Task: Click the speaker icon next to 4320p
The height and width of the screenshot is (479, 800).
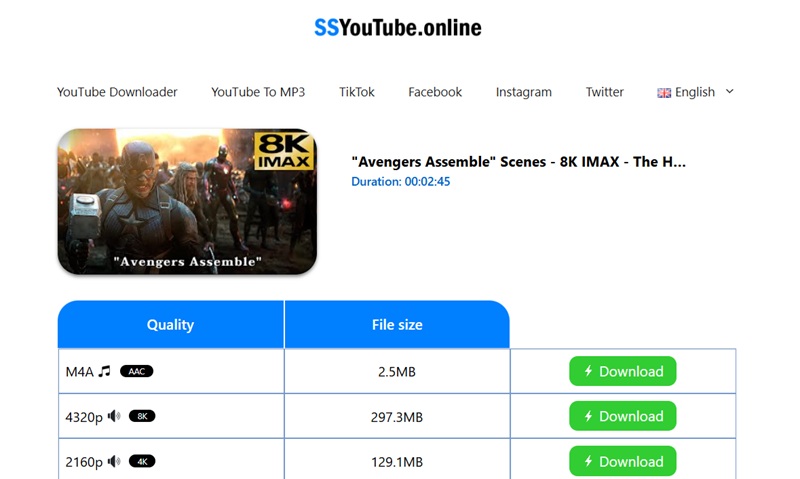Action: [x=114, y=416]
